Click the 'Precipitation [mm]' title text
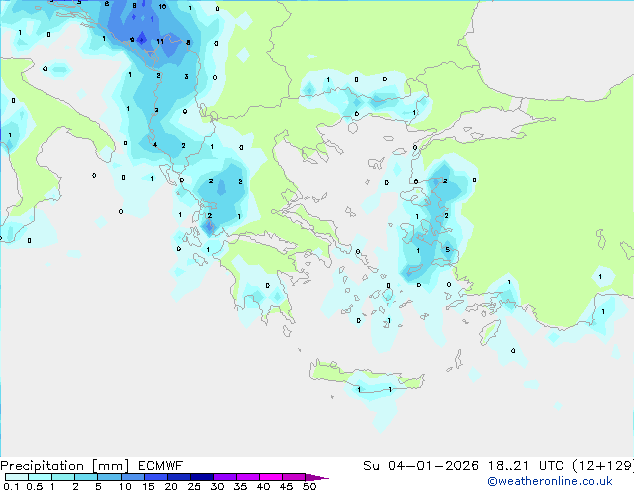The width and height of the screenshot is (634, 490). click(65, 466)
